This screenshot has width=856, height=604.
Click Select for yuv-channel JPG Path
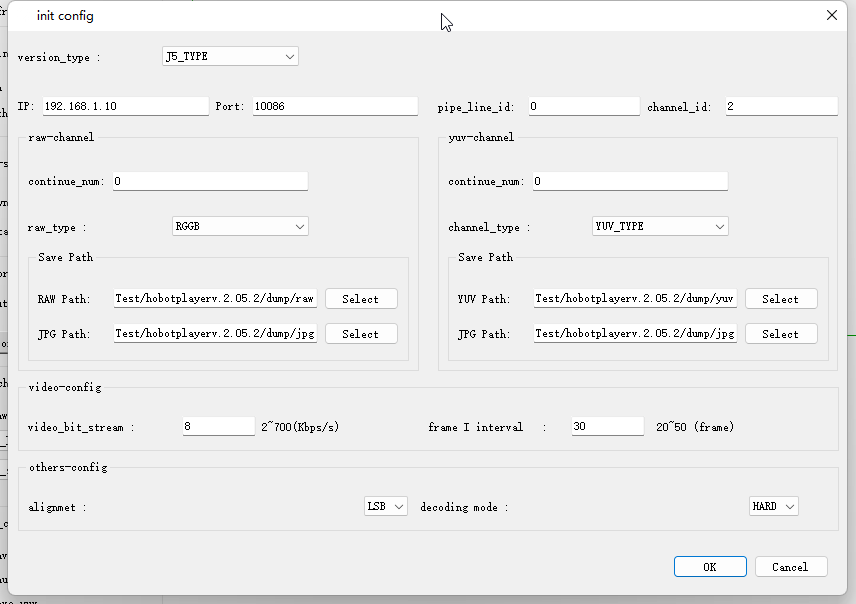(x=781, y=334)
